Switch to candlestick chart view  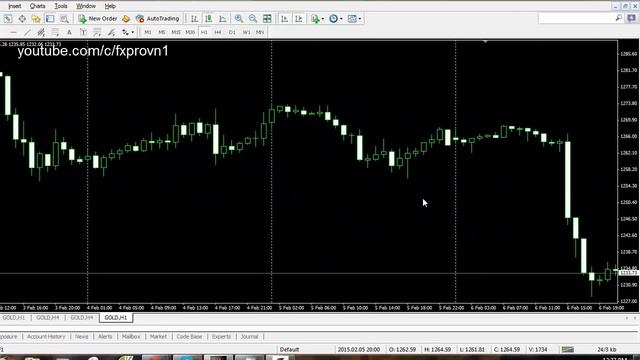[209, 18]
